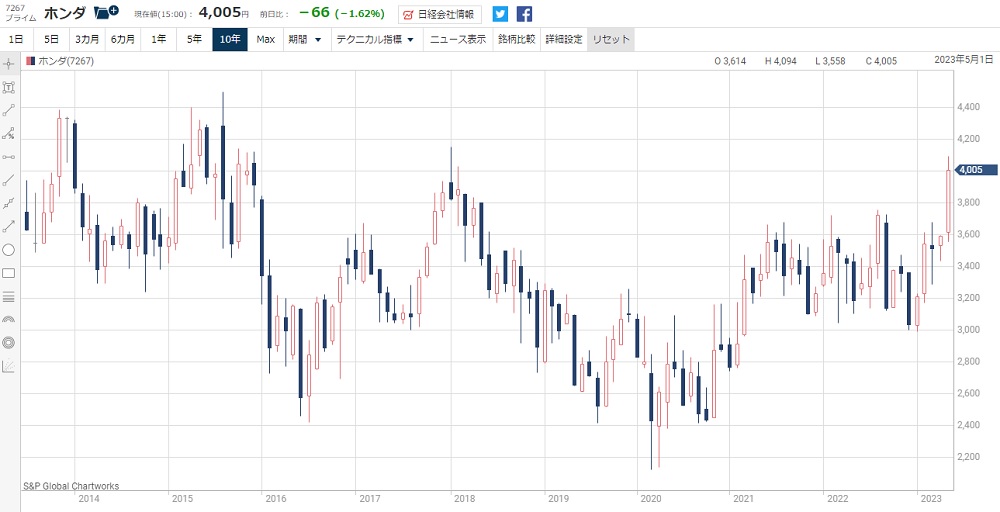Select the concentric circles tool

[9, 343]
